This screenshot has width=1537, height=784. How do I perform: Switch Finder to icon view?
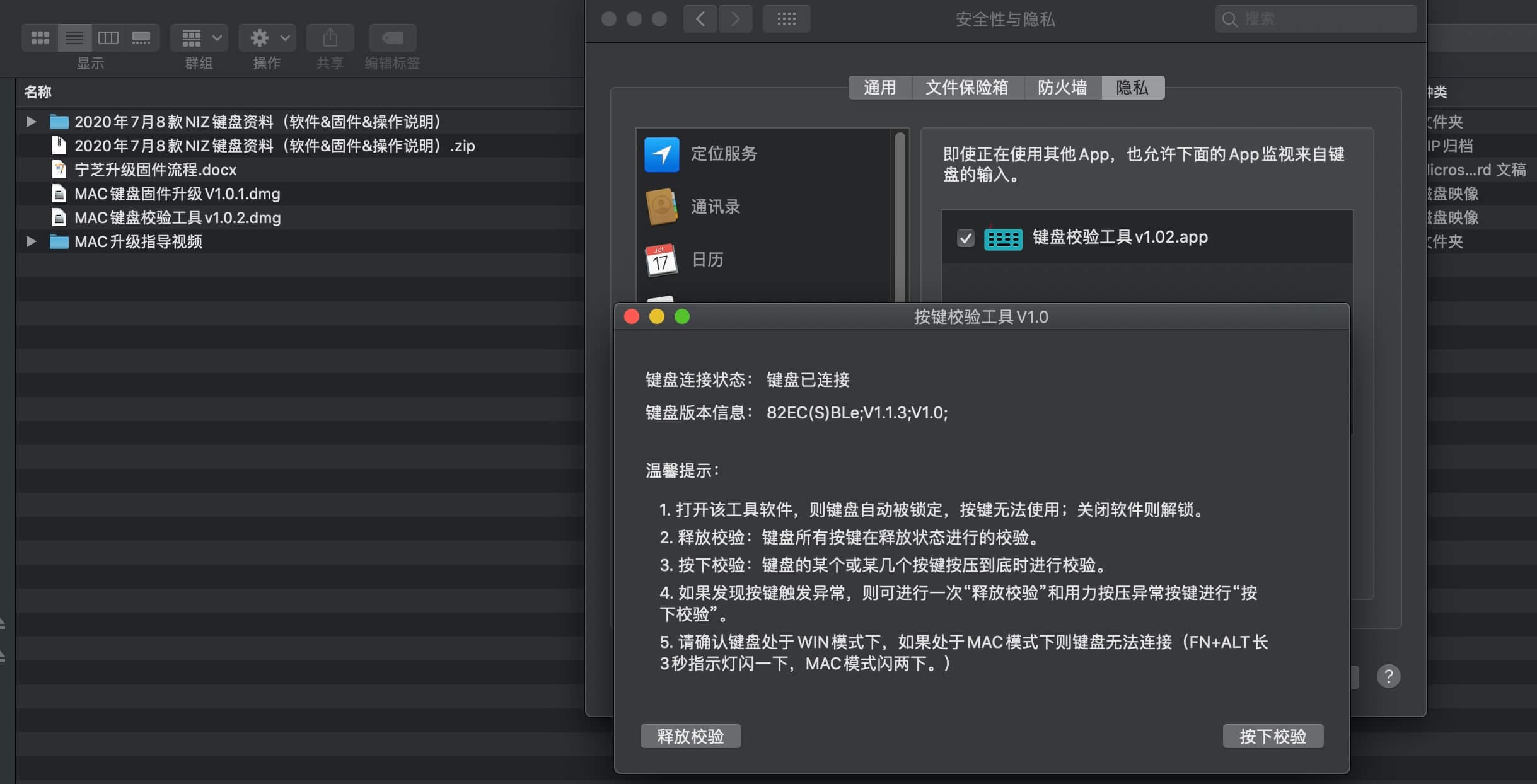(x=40, y=38)
